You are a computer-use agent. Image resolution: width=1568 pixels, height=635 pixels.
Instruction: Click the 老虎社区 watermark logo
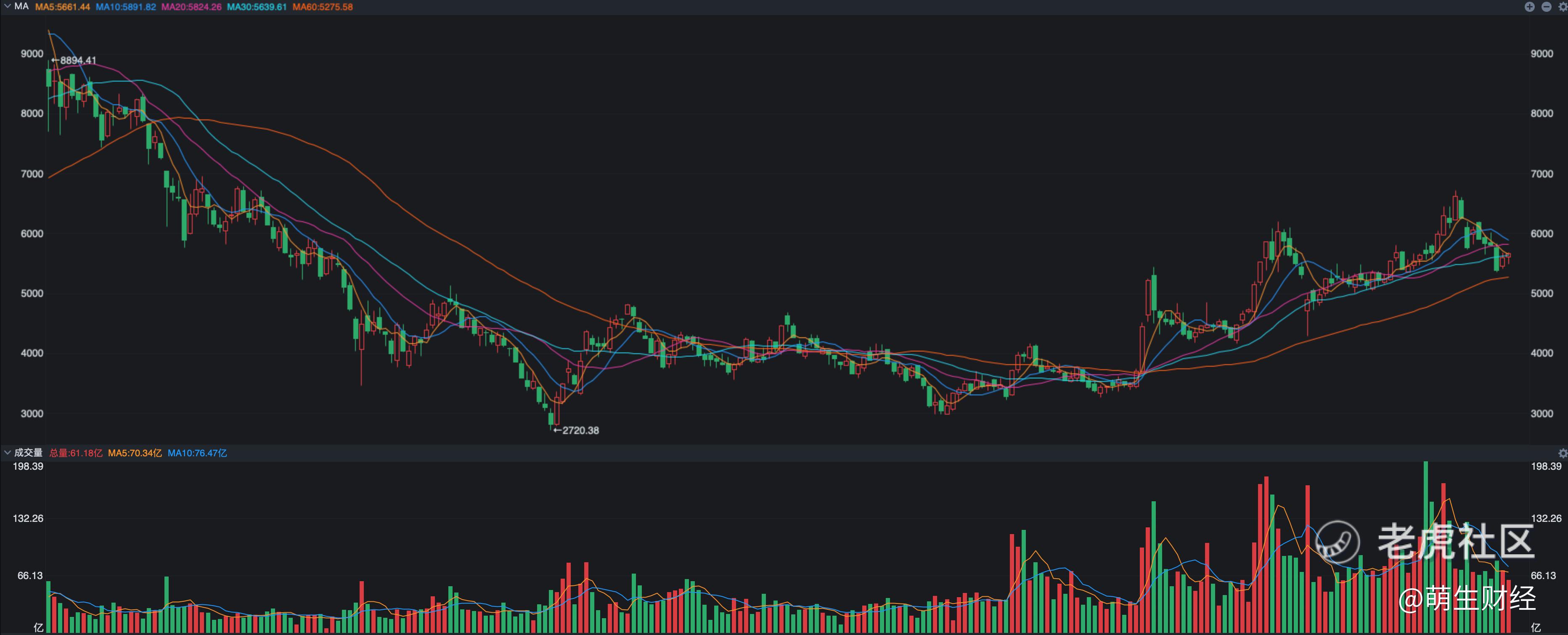click(x=1424, y=541)
